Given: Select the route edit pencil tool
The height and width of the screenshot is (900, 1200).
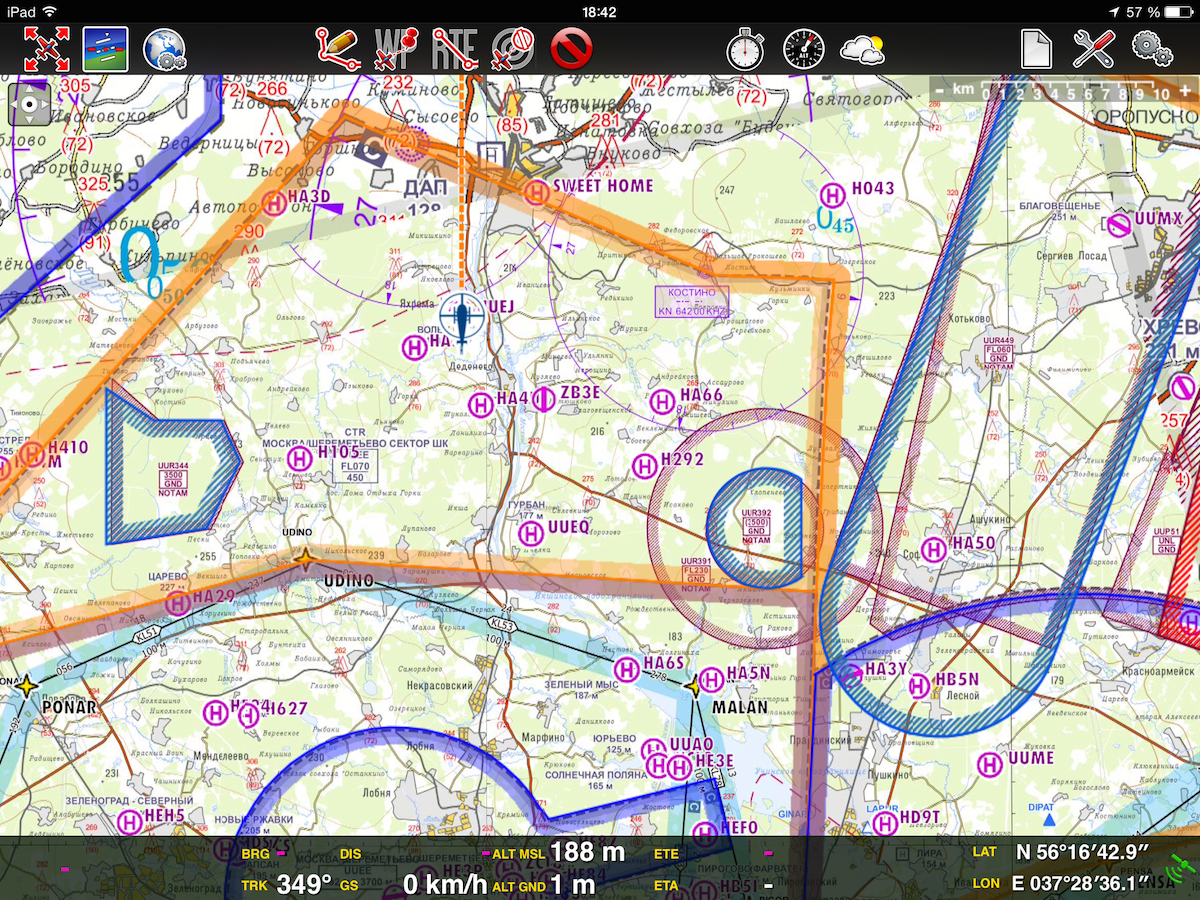Looking at the screenshot, I should pos(338,48).
